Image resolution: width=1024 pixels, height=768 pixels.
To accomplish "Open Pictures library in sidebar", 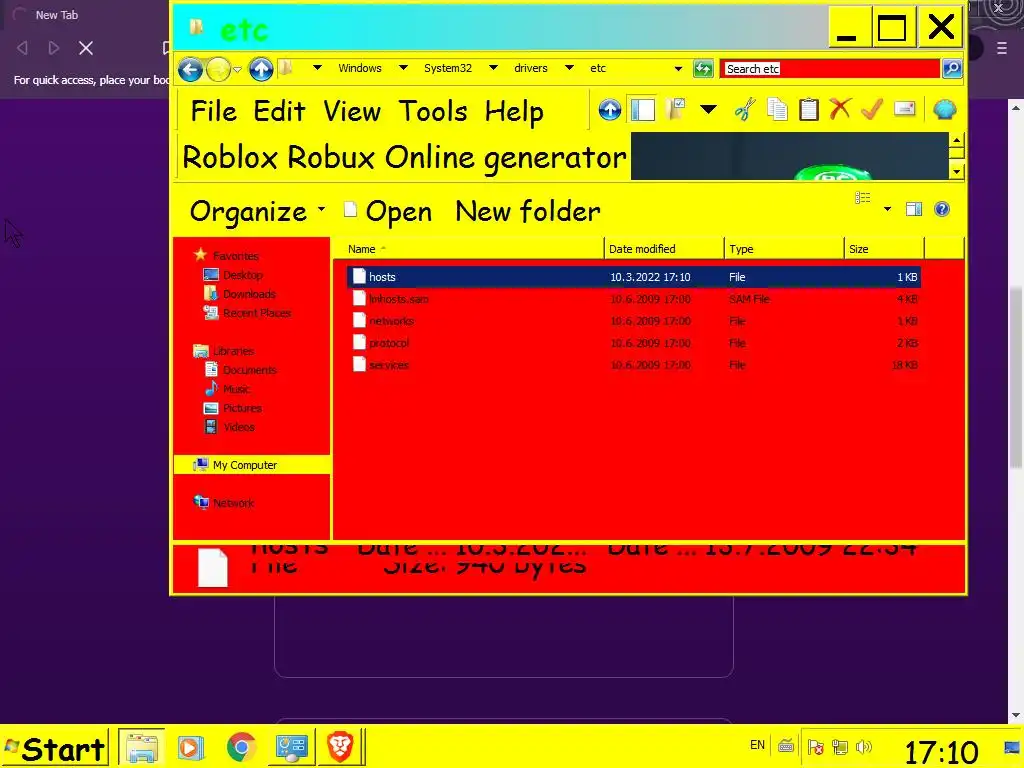I will pos(232,408).
